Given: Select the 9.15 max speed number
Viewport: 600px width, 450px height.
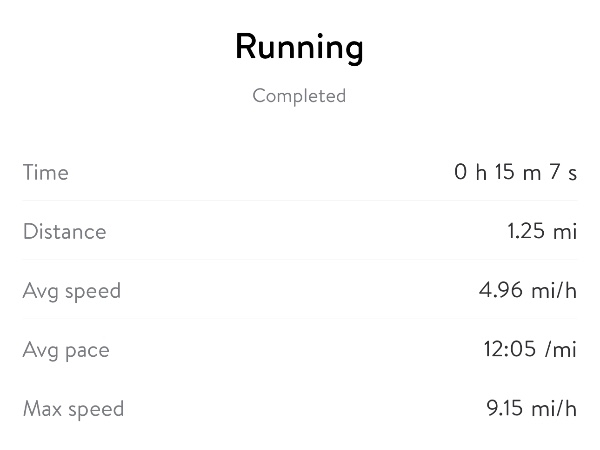Looking at the screenshot, I should tap(507, 409).
